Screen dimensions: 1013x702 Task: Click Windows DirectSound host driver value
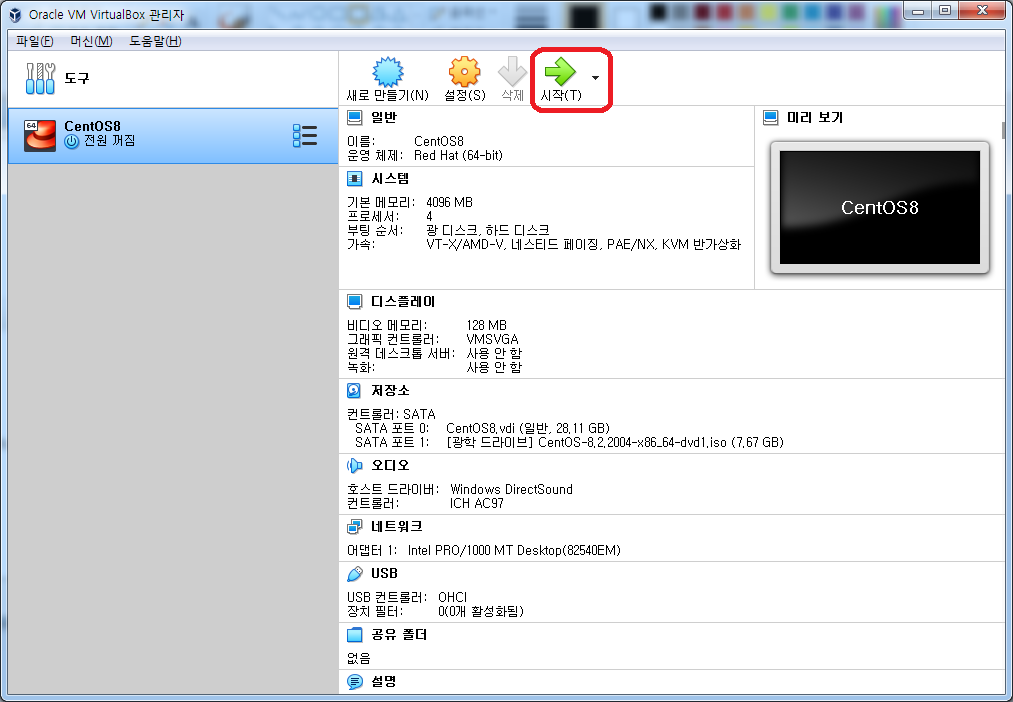pyautogui.click(x=512, y=489)
